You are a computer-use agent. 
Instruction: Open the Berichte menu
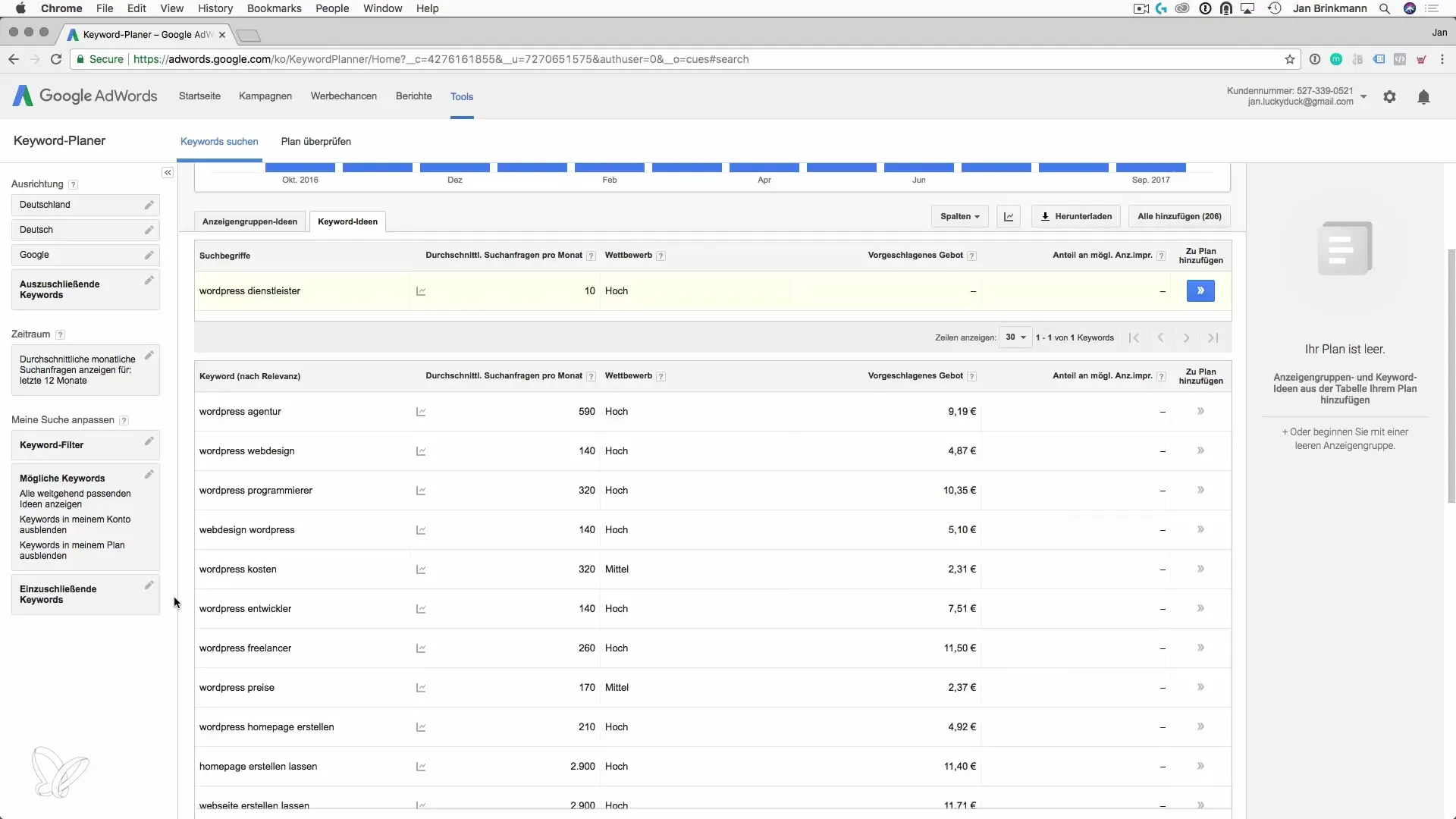[x=413, y=96]
